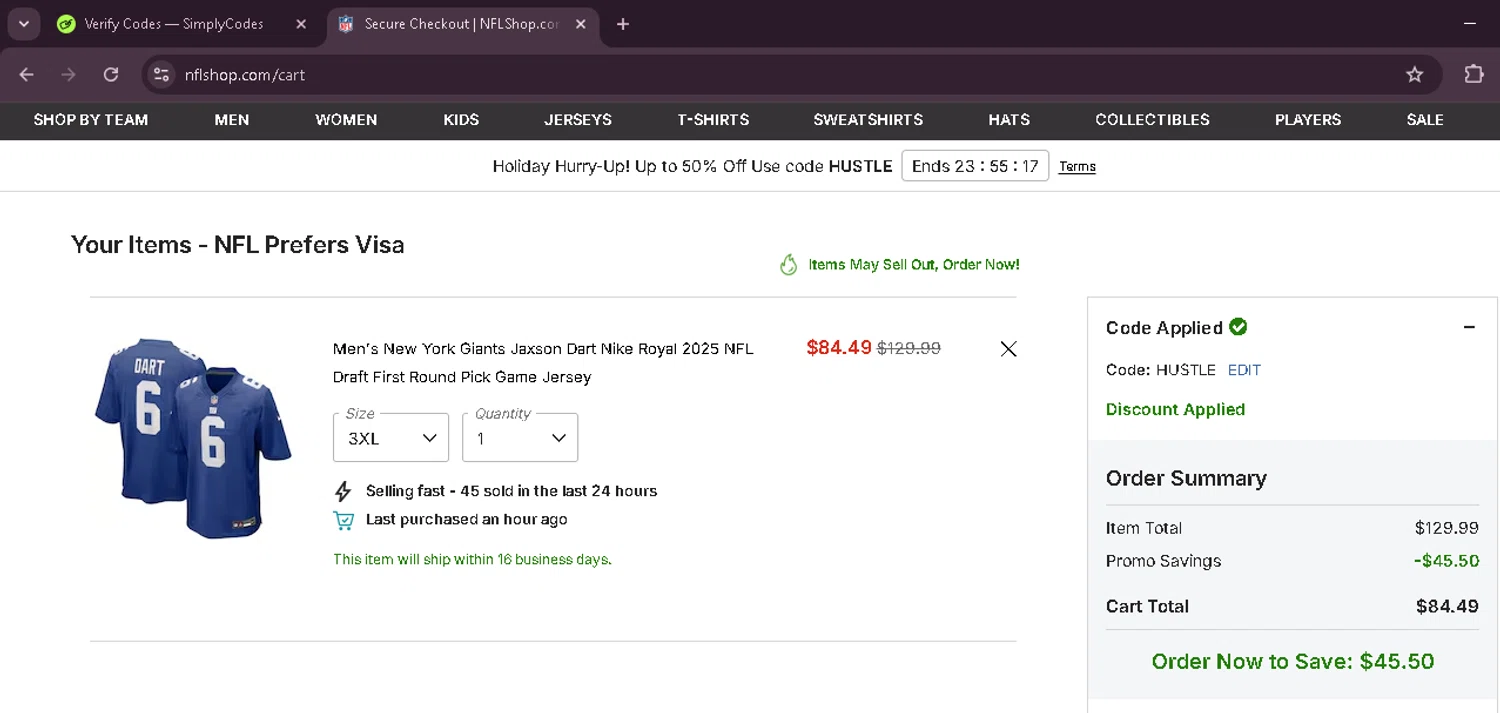Click the Discount Applied text
Image resolution: width=1500 pixels, height=713 pixels.
[x=1175, y=410]
